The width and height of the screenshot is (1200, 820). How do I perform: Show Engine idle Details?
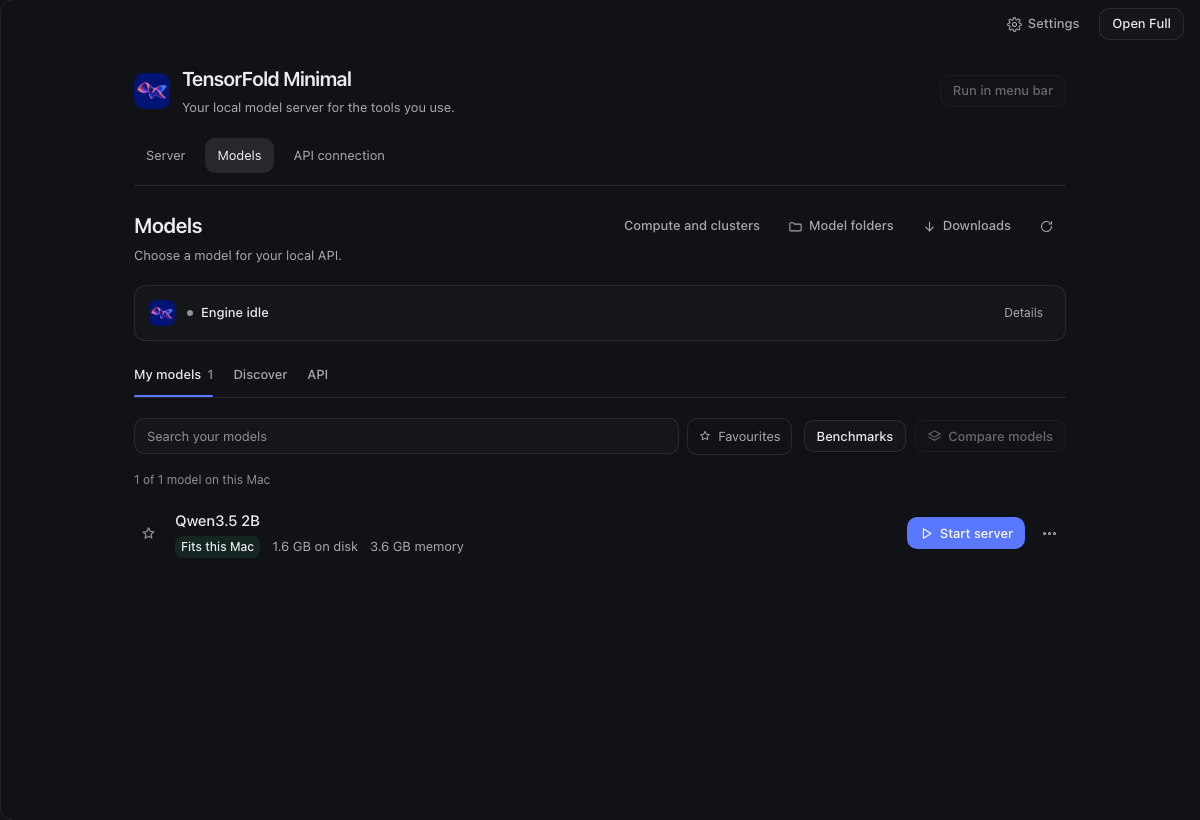(x=1023, y=313)
